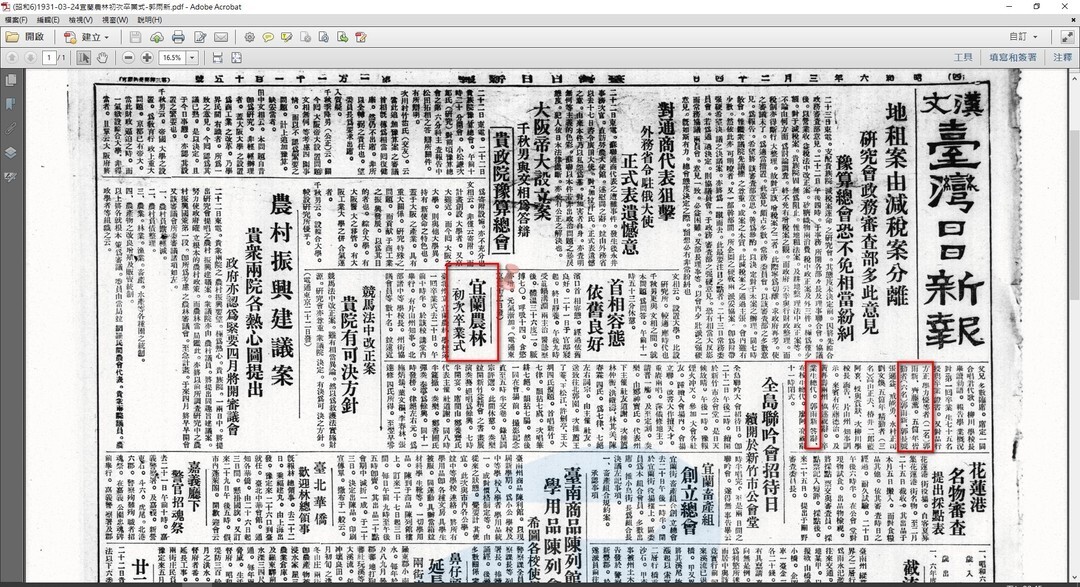Open the 自訂 customize dropdown
The height and width of the screenshot is (587, 1080).
1024,37
